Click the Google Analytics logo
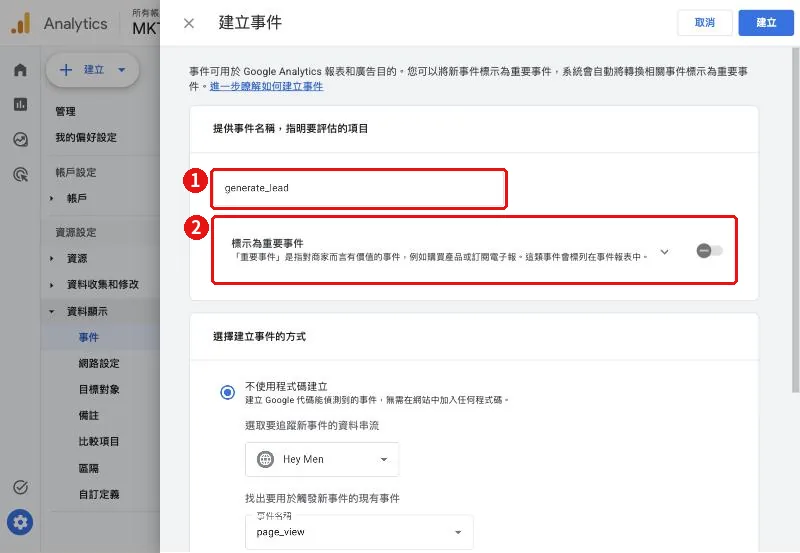The image size is (800, 553). tap(20, 23)
